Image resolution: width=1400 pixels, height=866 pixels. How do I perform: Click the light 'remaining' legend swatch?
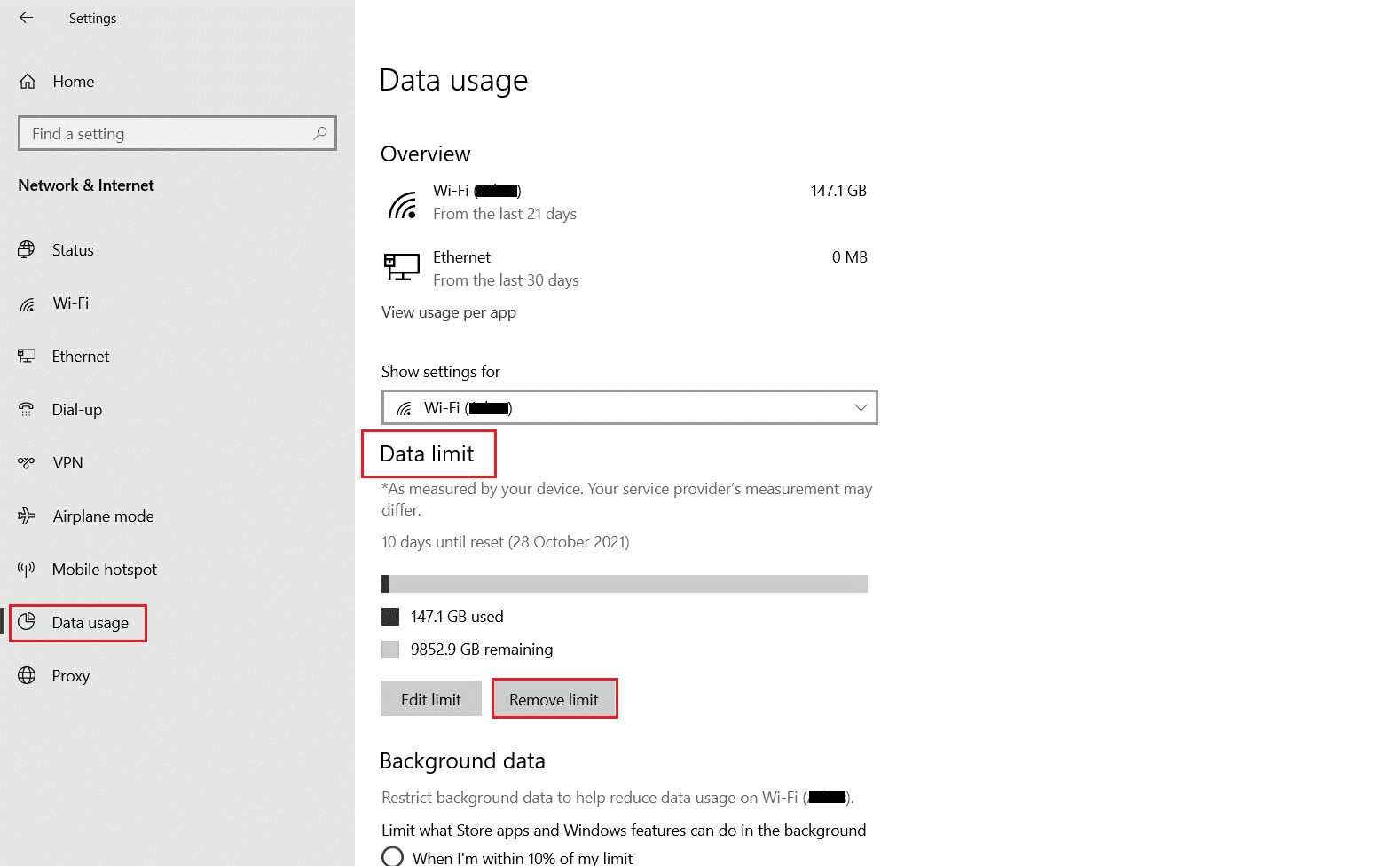click(x=390, y=649)
